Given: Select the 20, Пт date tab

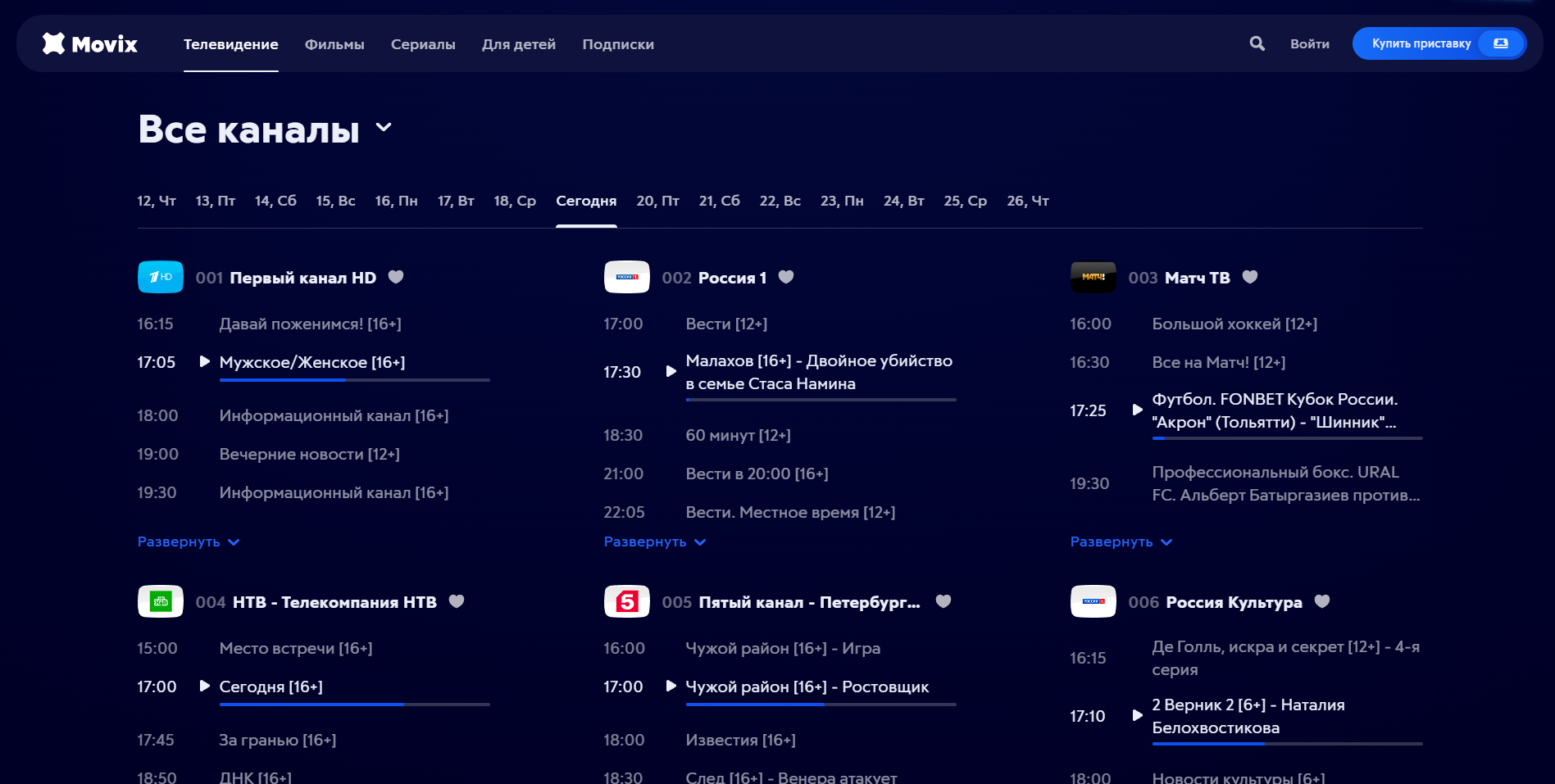Looking at the screenshot, I should (658, 201).
